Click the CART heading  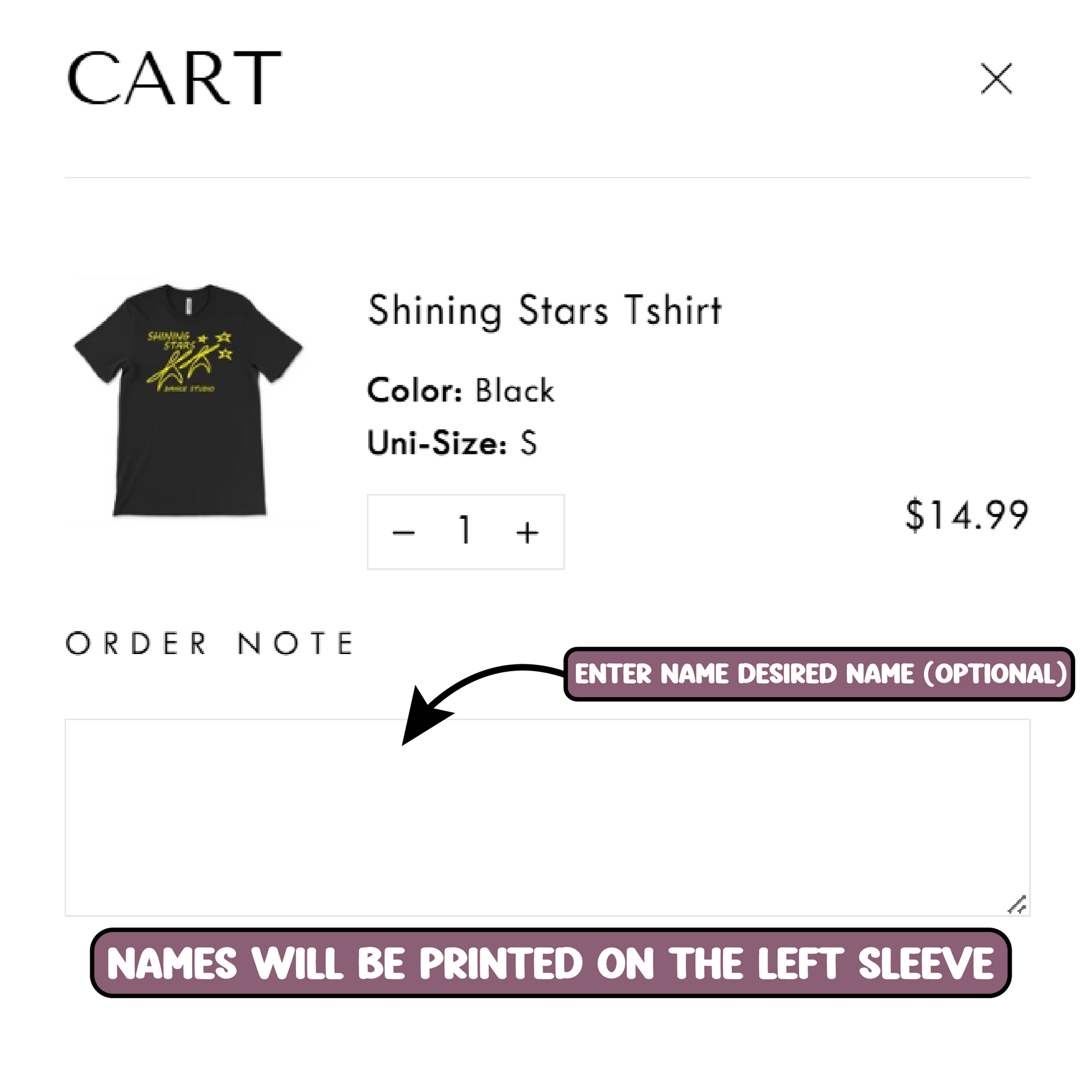(x=174, y=79)
